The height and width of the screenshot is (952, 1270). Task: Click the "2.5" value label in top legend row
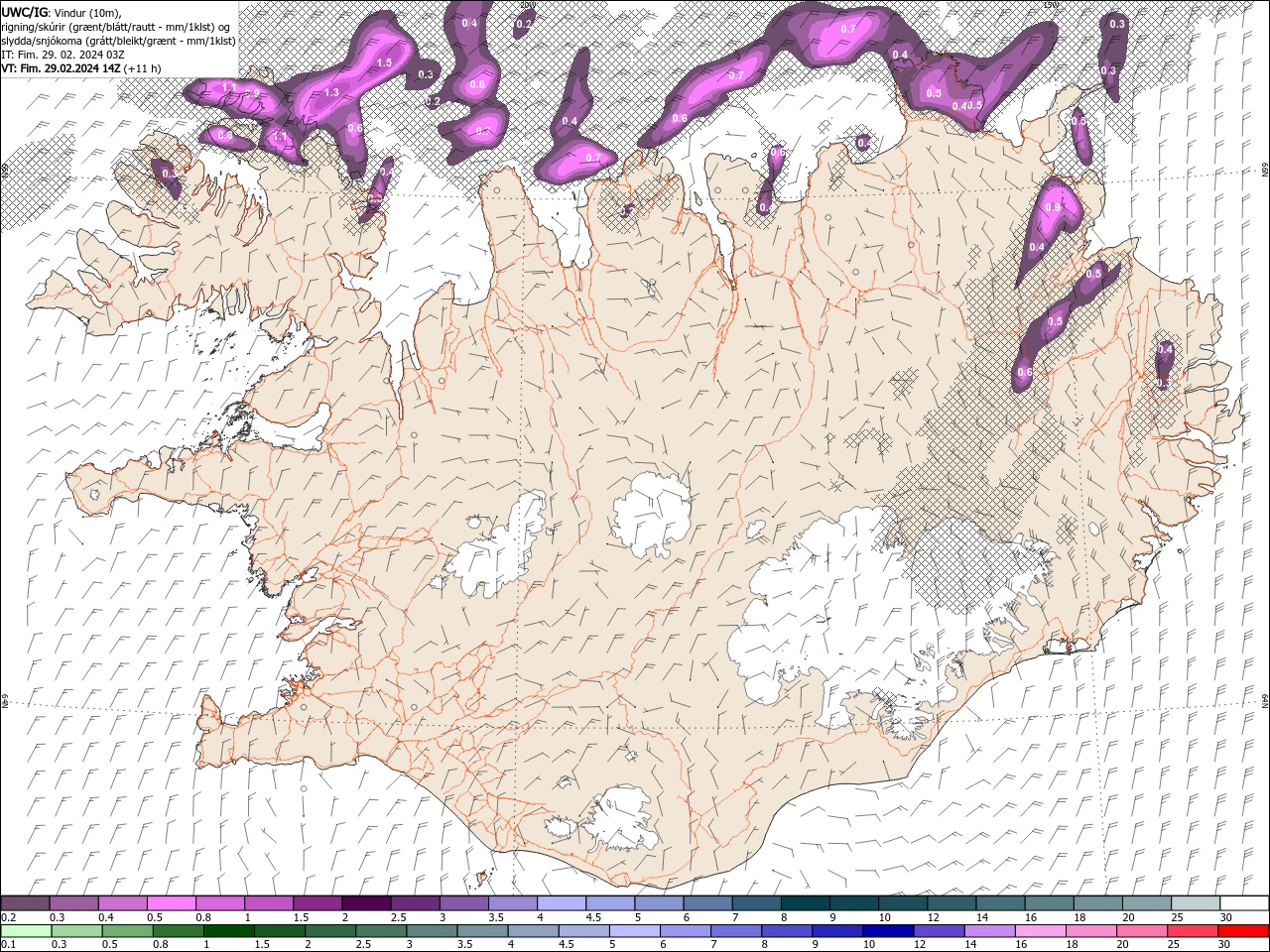click(x=399, y=917)
